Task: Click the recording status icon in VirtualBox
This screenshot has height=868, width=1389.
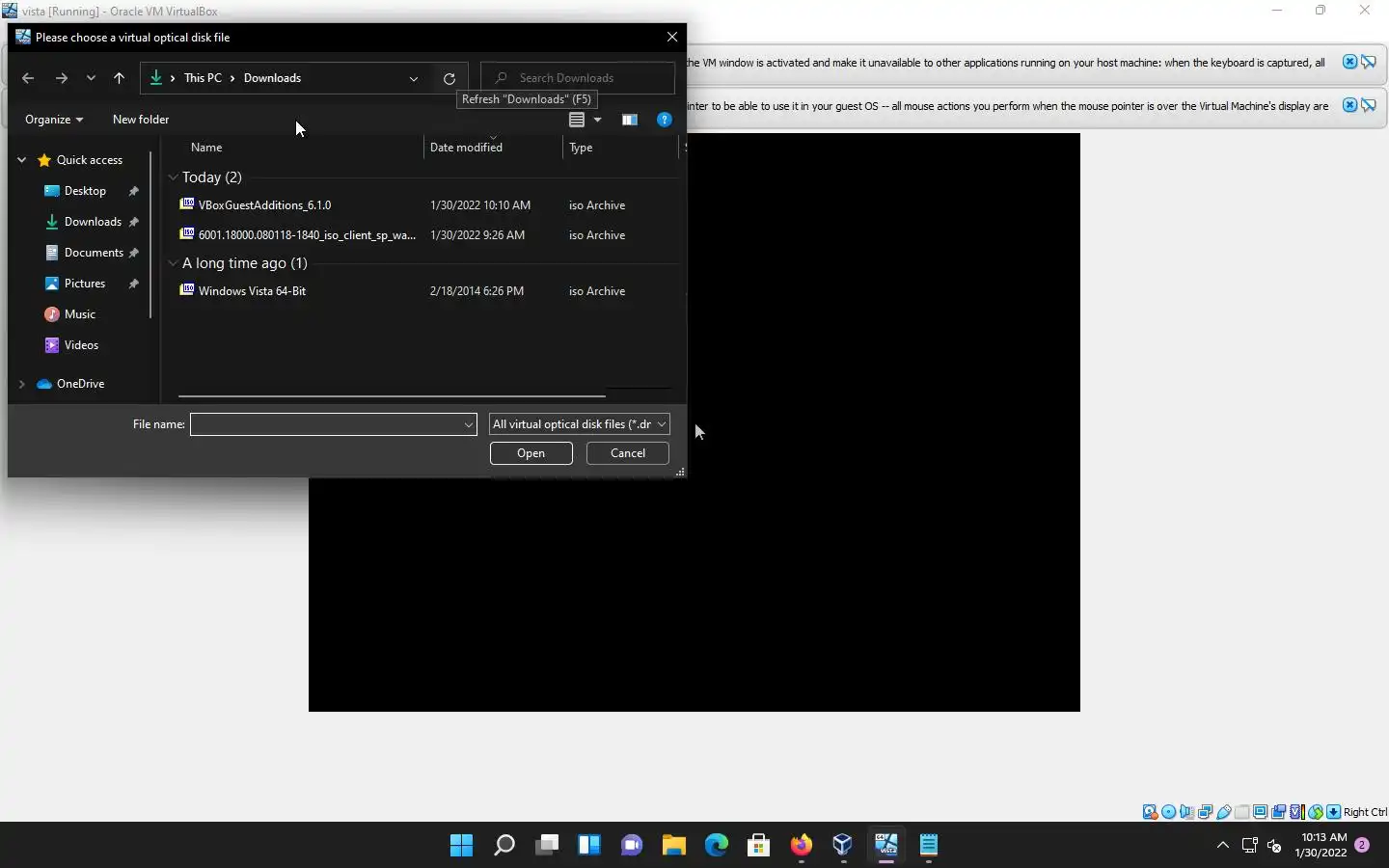Action: [1278, 812]
